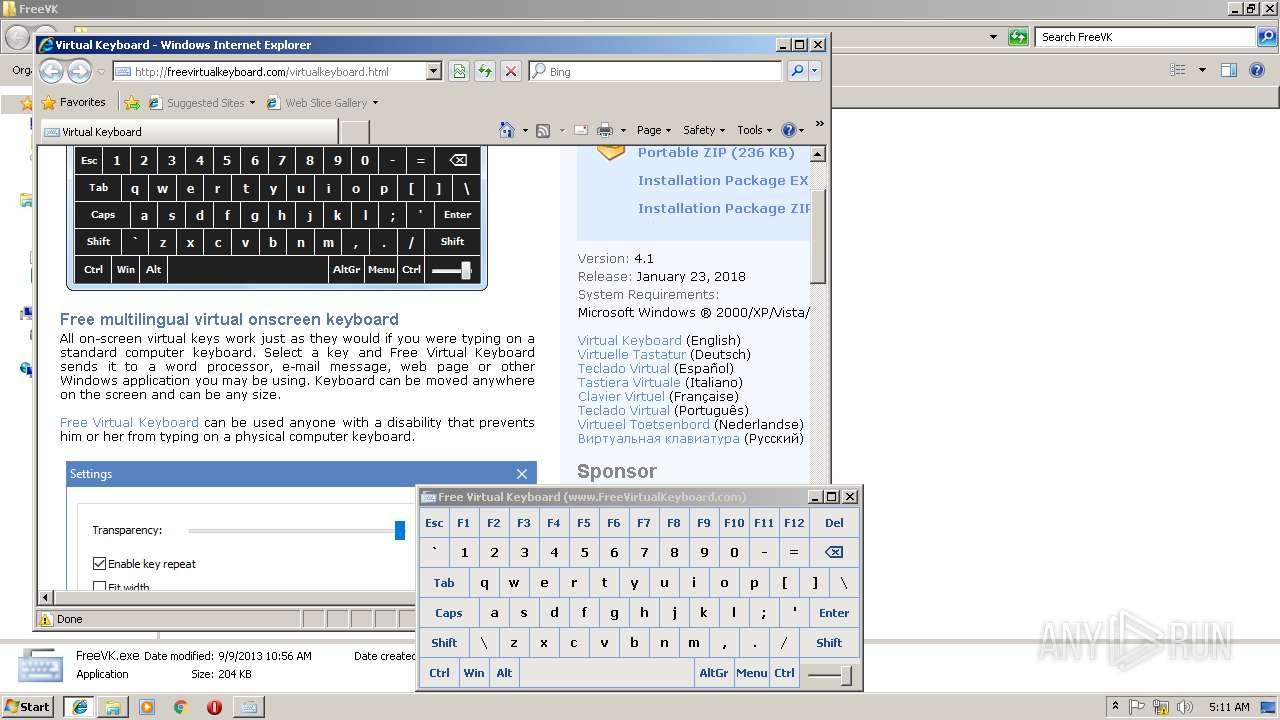Open Internet Explorer from taskbar
Image resolution: width=1280 pixels, height=720 pixels.
pyautogui.click(x=79, y=706)
